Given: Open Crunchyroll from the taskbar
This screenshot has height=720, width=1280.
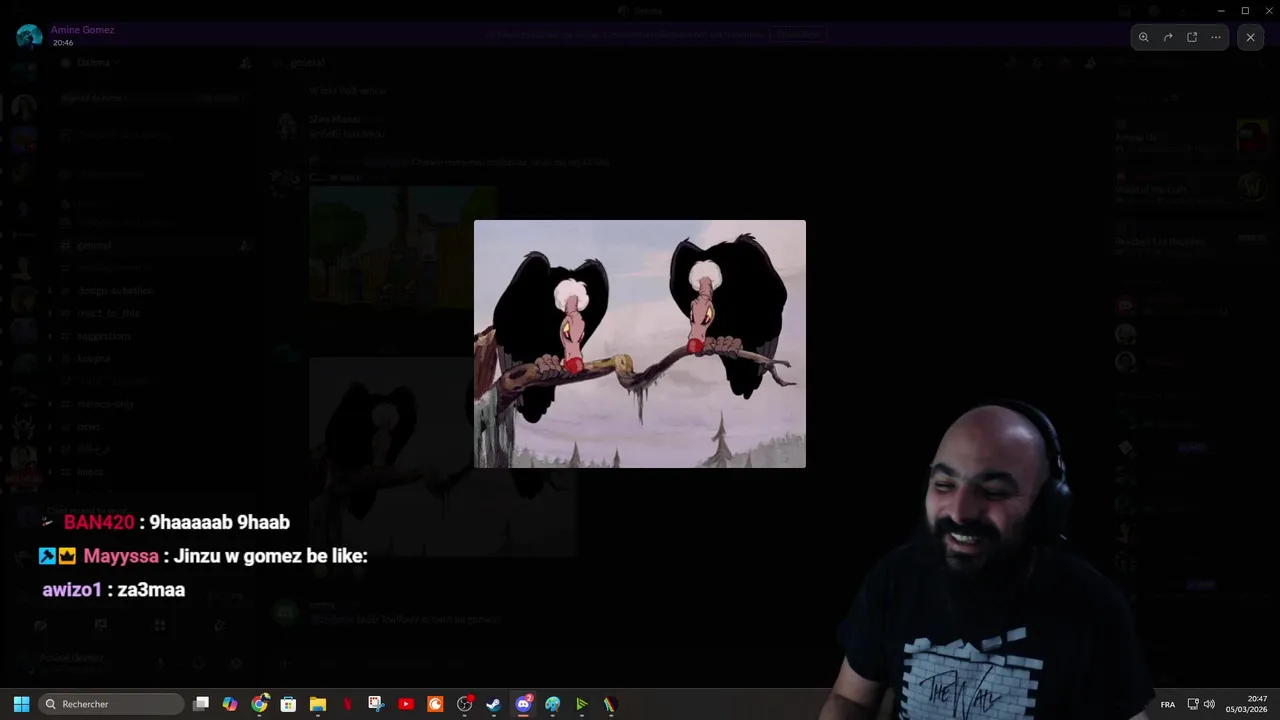Looking at the screenshot, I should pos(435,704).
